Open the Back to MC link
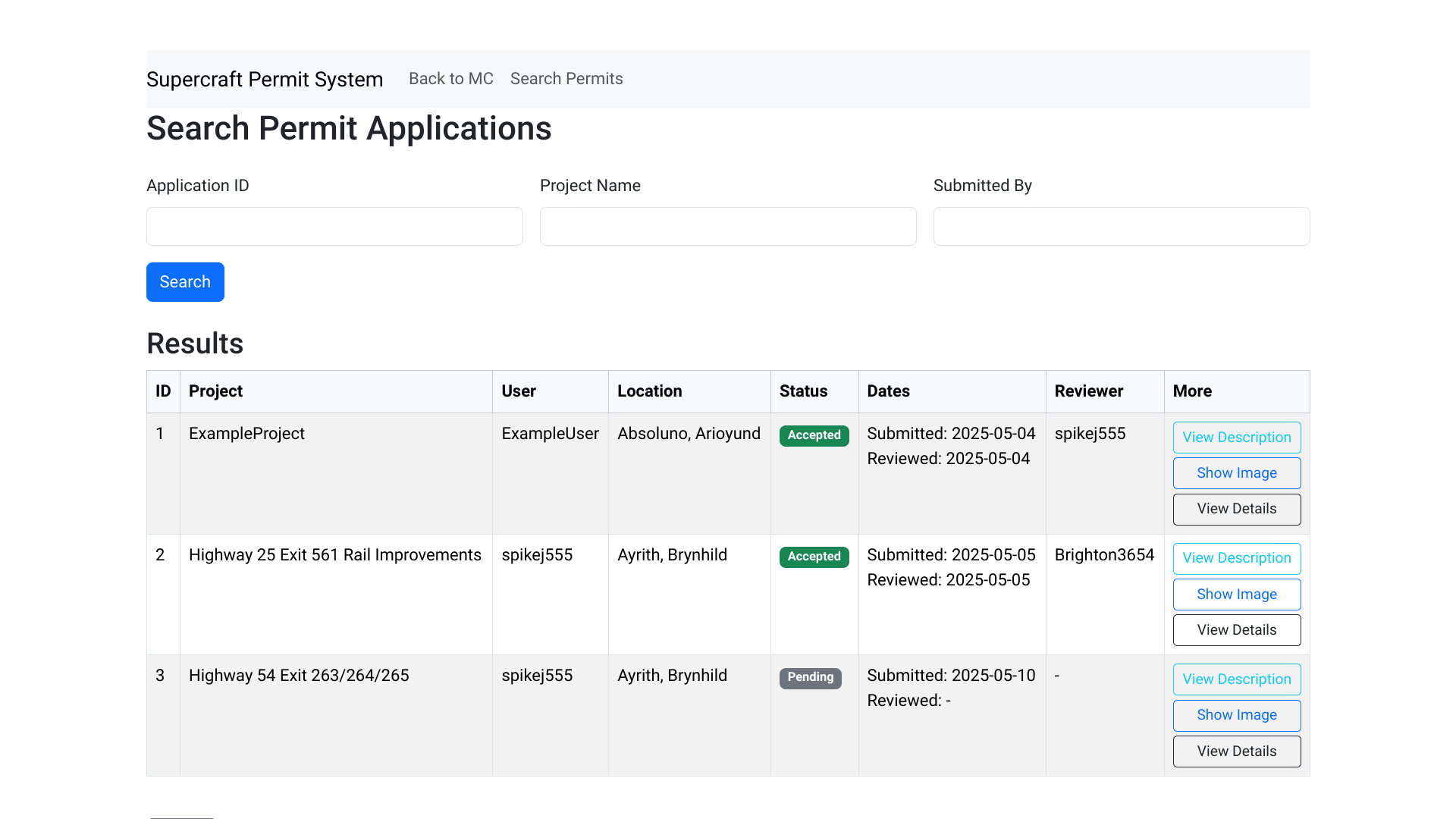Image resolution: width=1456 pixels, height=819 pixels. [450, 79]
